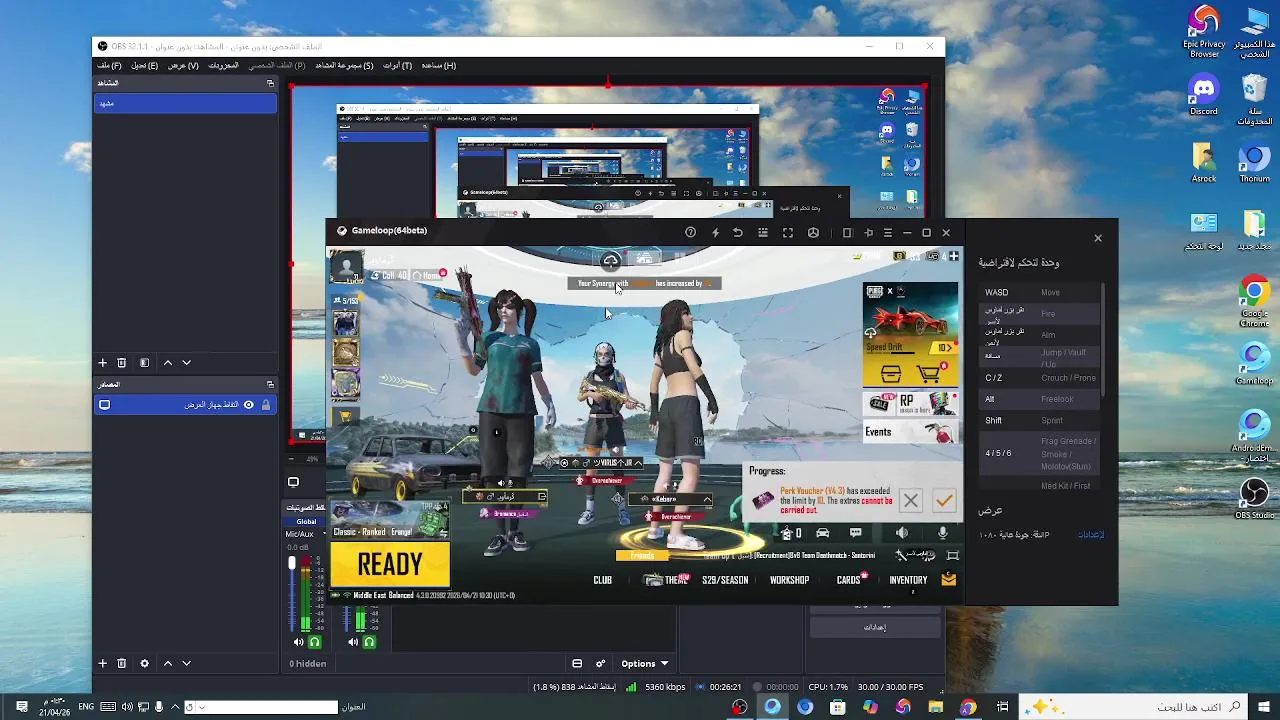Screen dimensions: 1280x720
Task: Toggle lock on display capture source
Action: point(265,405)
